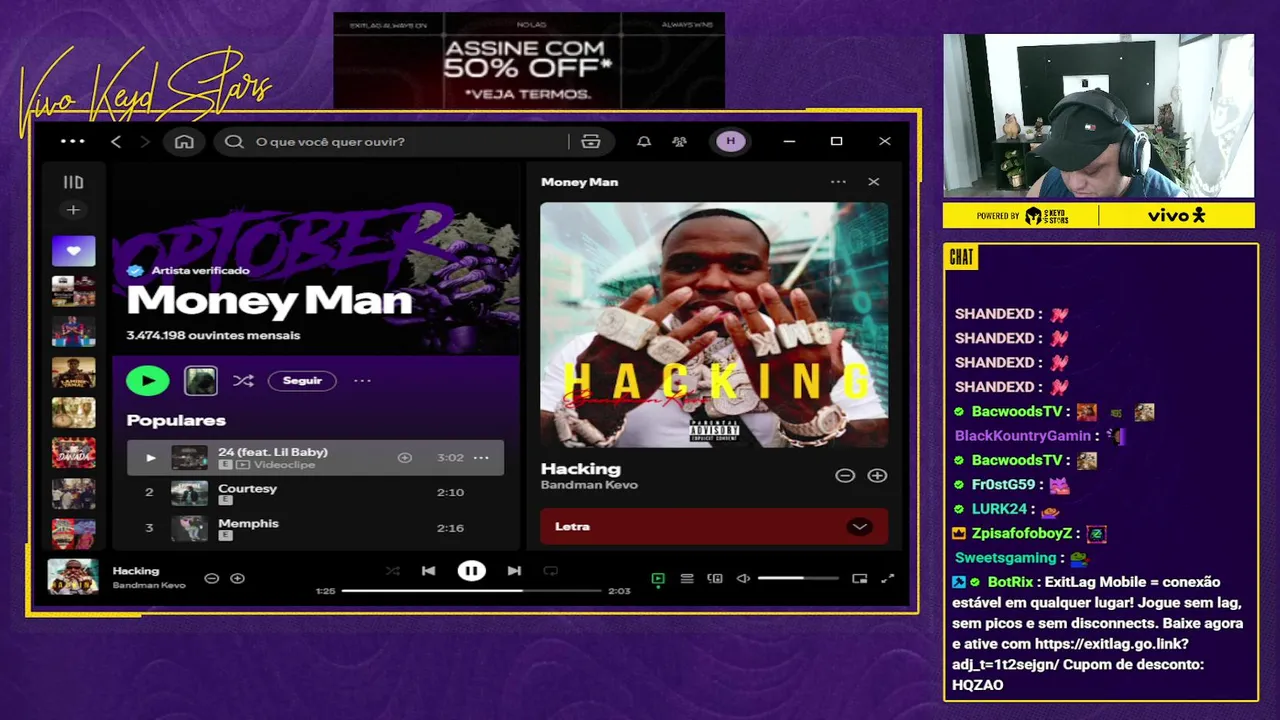The width and height of the screenshot is (1280, 720).
Task: Skip to previous track
Action: (x=428, y=571)
